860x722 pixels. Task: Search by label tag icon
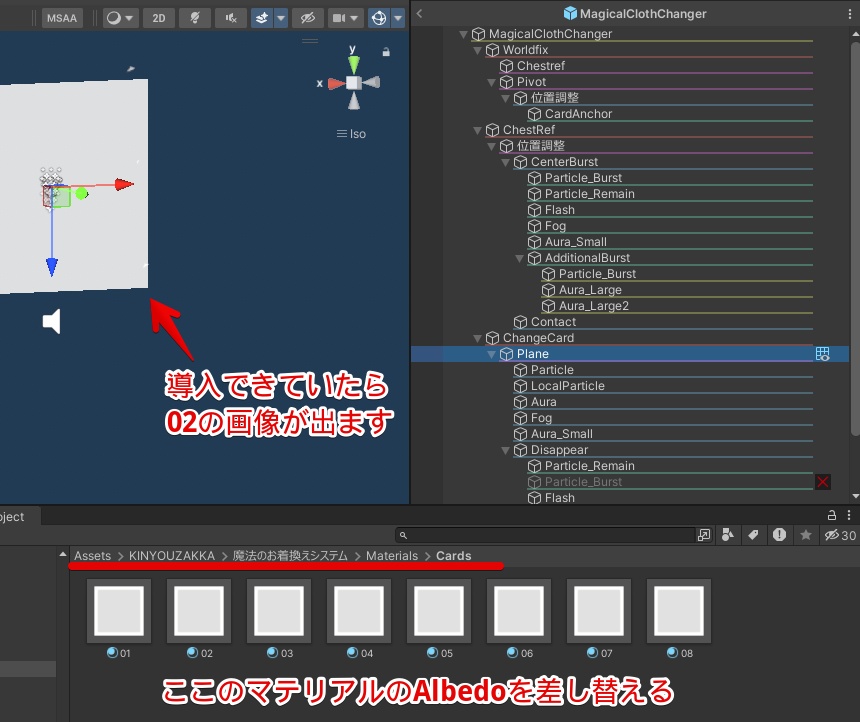[x=754, y=535]
